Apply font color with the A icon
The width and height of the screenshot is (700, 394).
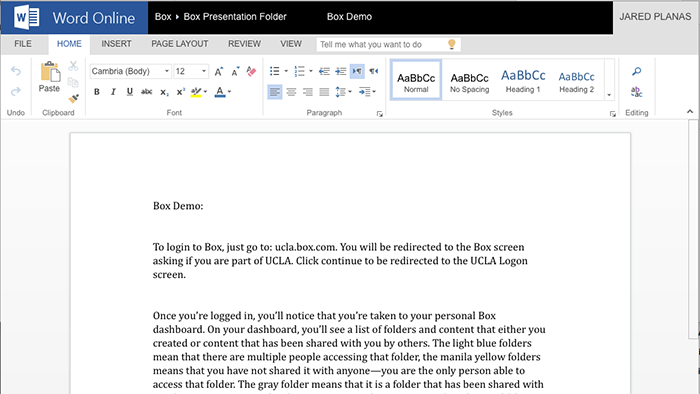click(220, 92)
